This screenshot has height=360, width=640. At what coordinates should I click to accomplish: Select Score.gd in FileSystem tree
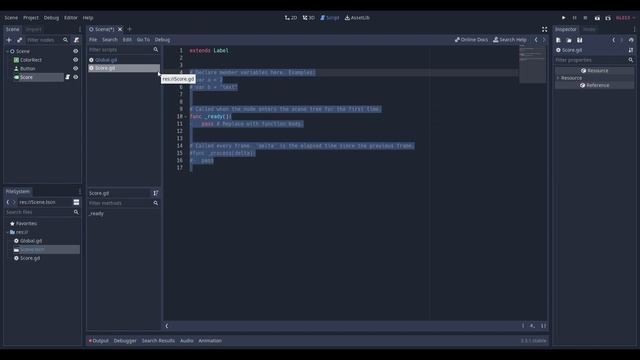tap(30, 258)
